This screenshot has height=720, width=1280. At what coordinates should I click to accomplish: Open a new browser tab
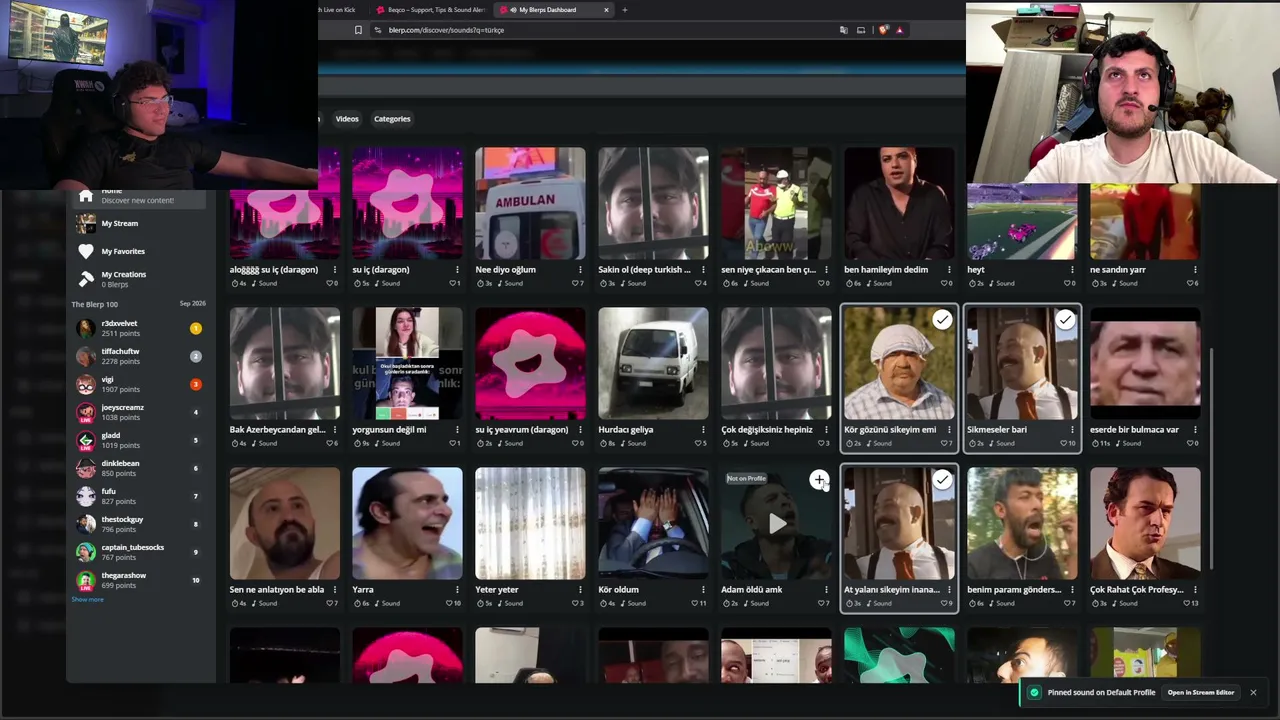click(x=625, y=10)
